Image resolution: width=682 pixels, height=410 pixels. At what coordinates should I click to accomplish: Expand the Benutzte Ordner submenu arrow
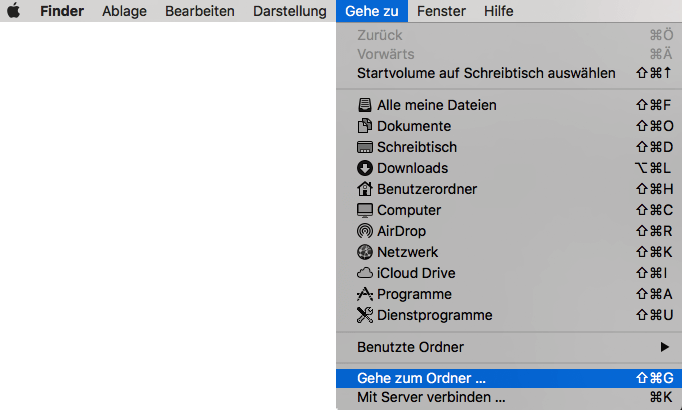point(664,347)
